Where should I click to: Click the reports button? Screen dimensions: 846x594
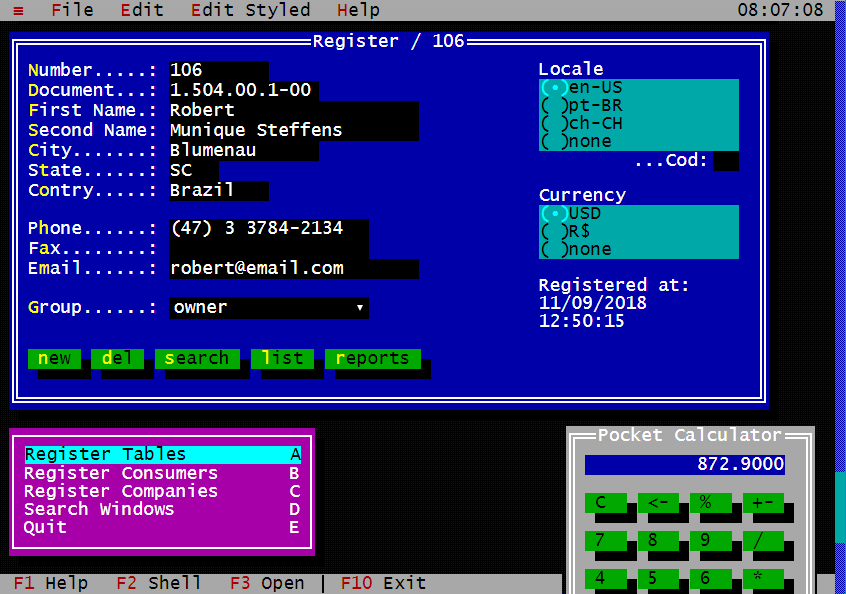pos(372,358)
